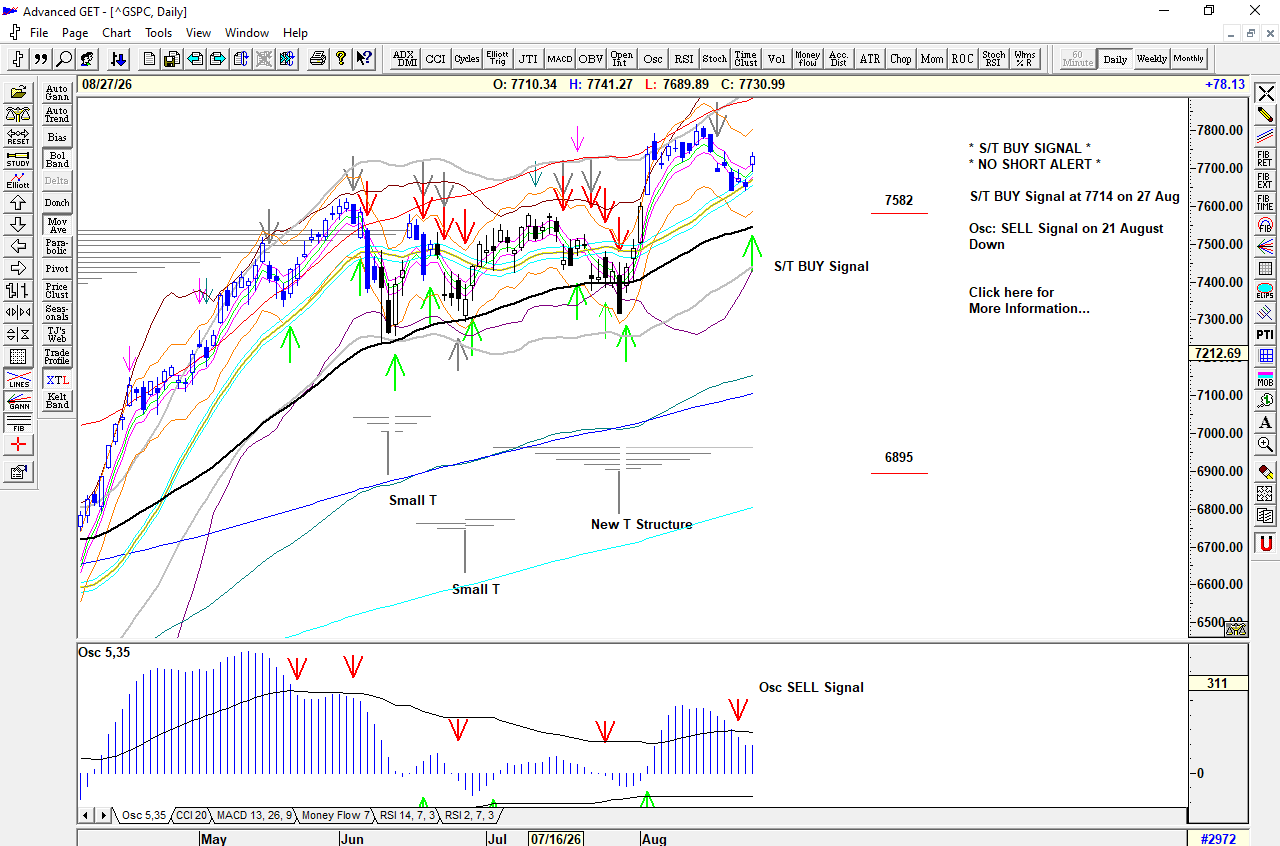Select the text A tool on right

click(x=1266, y=422)
